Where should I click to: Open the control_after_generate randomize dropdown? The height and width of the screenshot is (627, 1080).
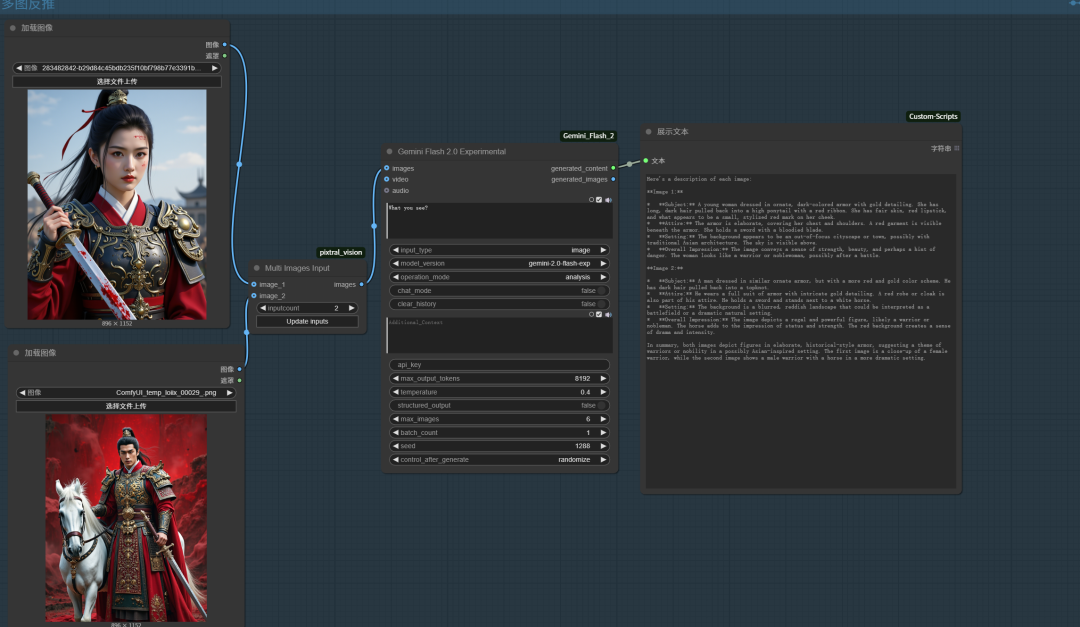pyautogui.click(x=498, y=460)
